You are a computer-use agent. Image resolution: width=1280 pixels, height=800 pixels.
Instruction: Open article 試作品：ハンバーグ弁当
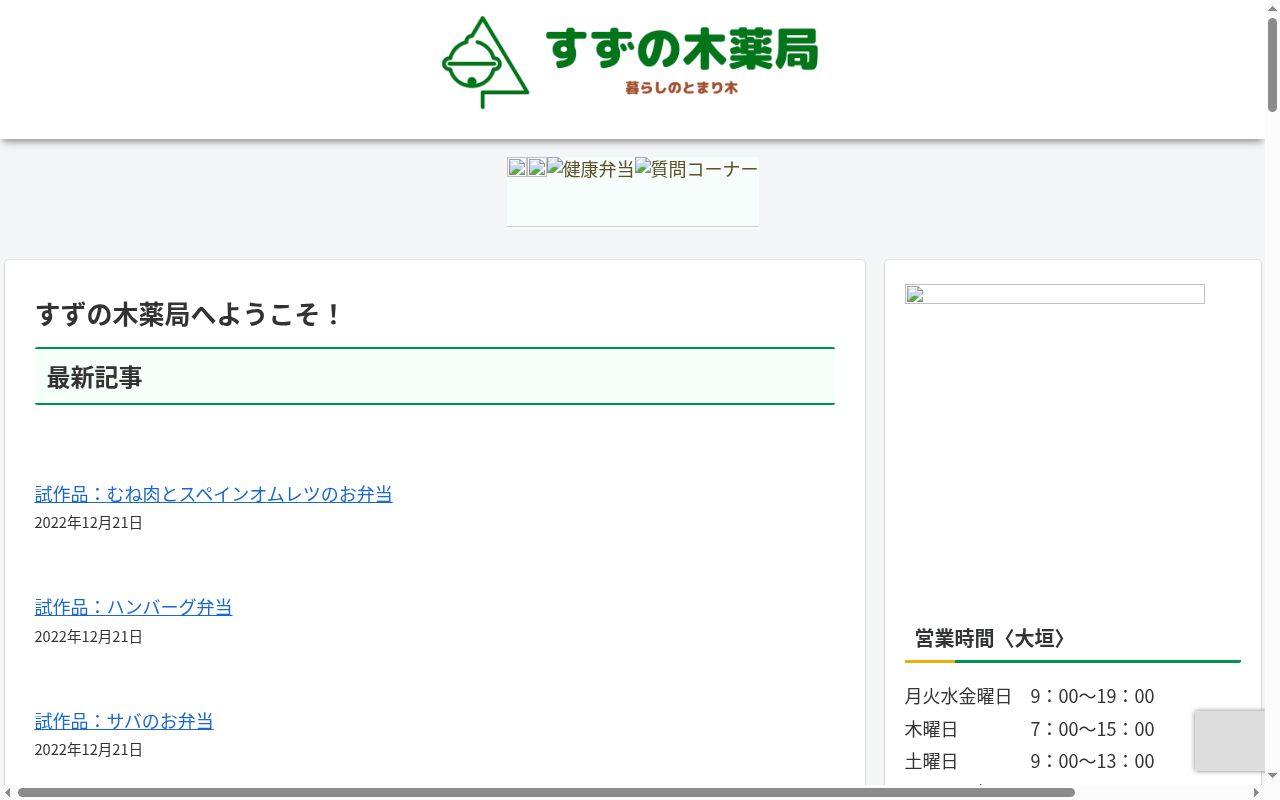[133, 607]
